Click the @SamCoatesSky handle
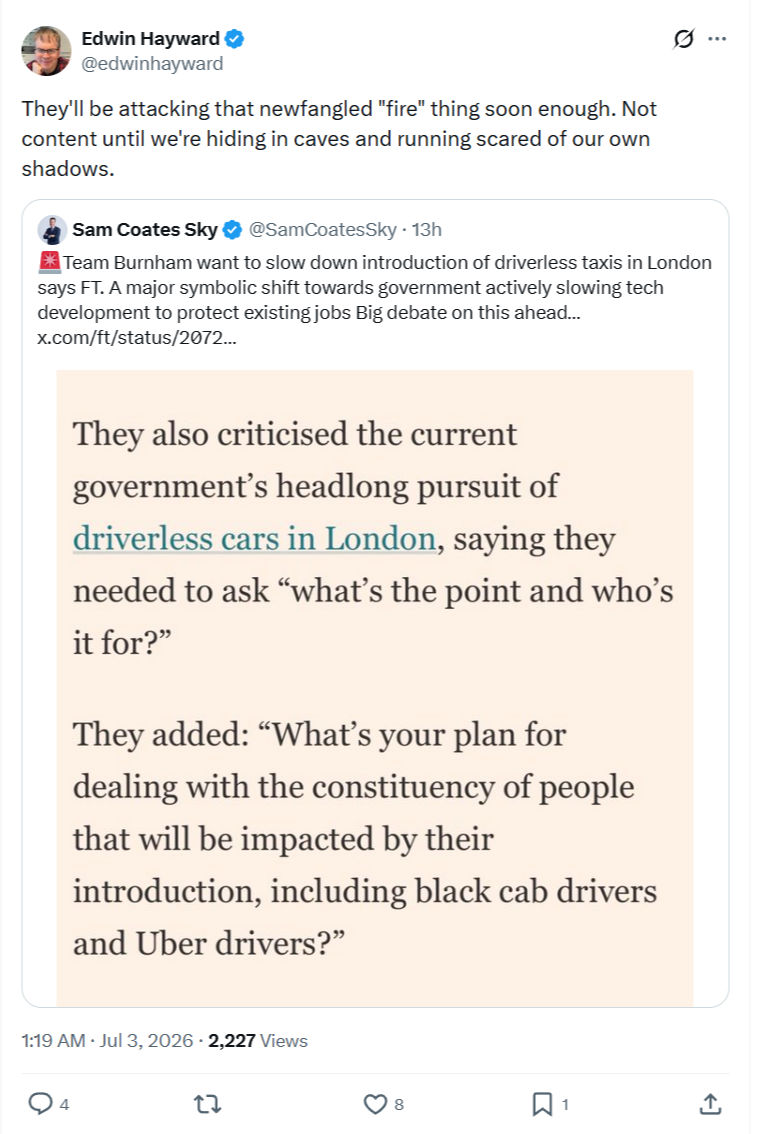759x1134 pixels. pos(323,229)
